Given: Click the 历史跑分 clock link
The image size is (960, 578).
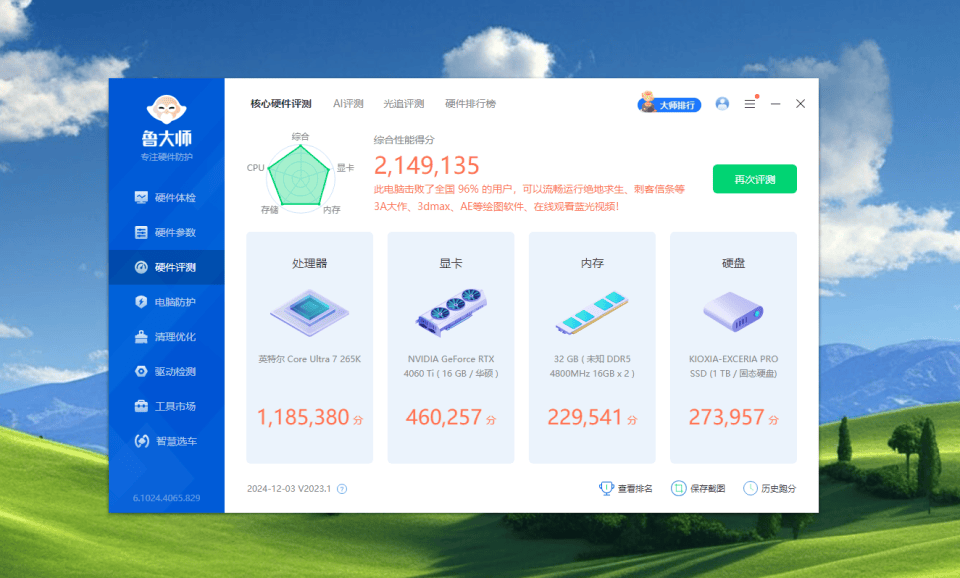Looking at the screenshot, I should pyautogui.click(x=770, y=488).
